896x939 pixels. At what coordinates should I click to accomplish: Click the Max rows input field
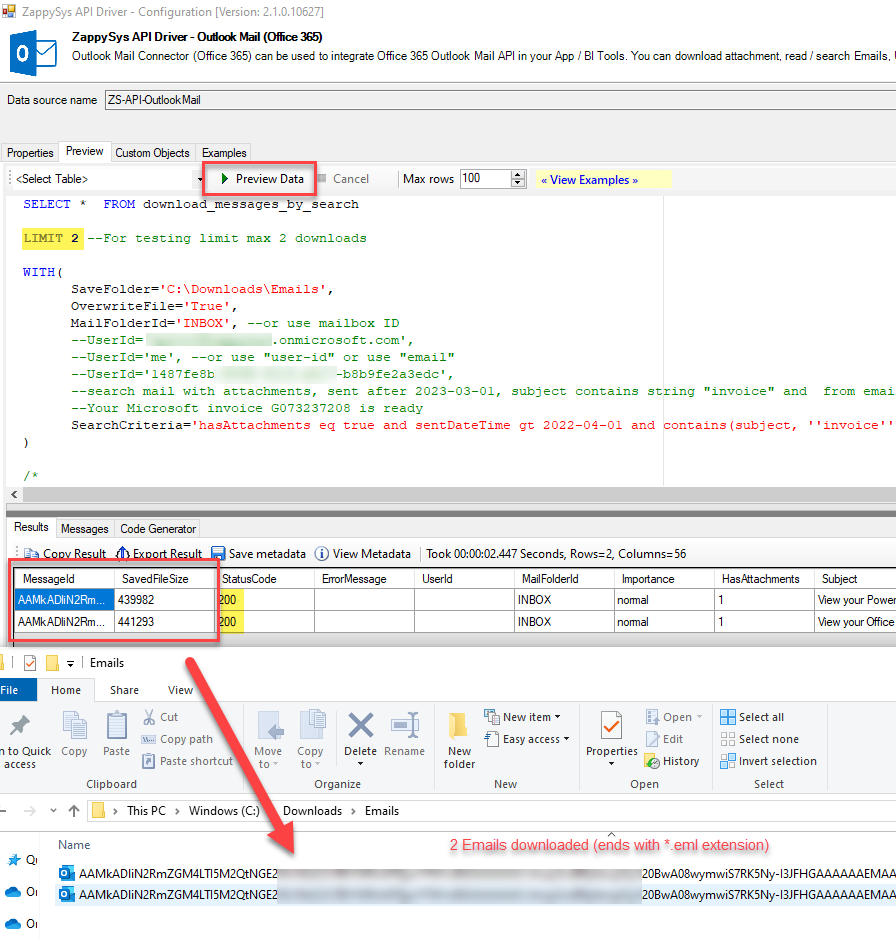click(486, 178)
